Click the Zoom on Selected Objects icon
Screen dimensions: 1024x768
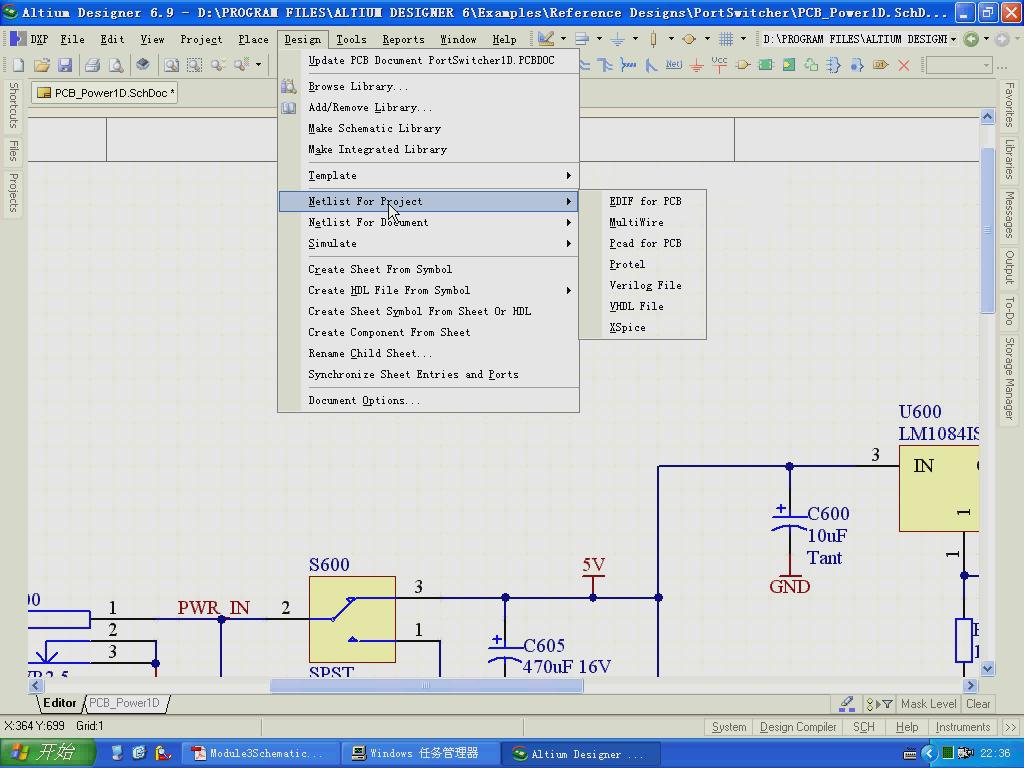click(x=218, y=65)
